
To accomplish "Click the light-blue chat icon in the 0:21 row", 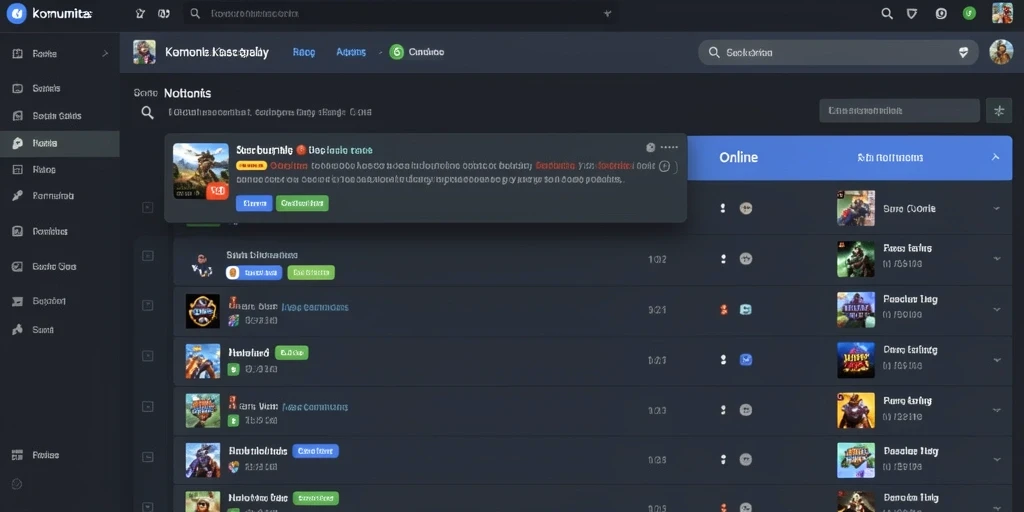I will [x=746, y=309].
